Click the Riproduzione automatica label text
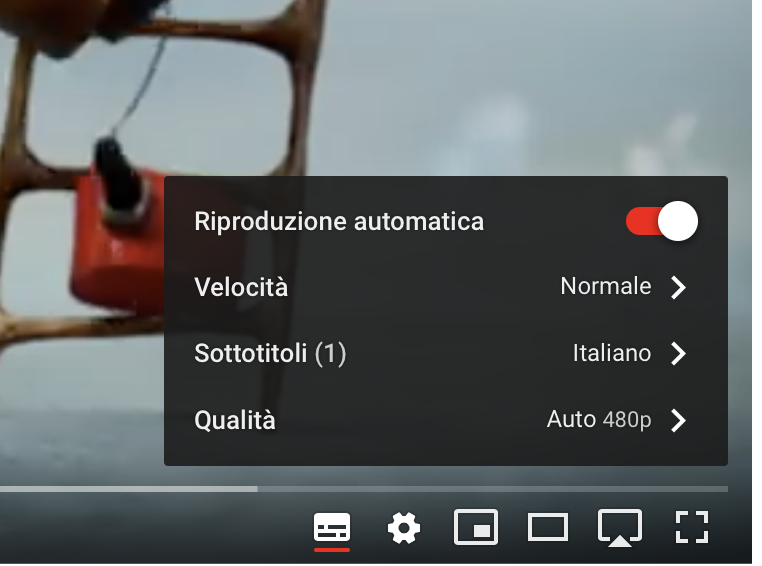The image size is (762, 566). tap(339, 222)
